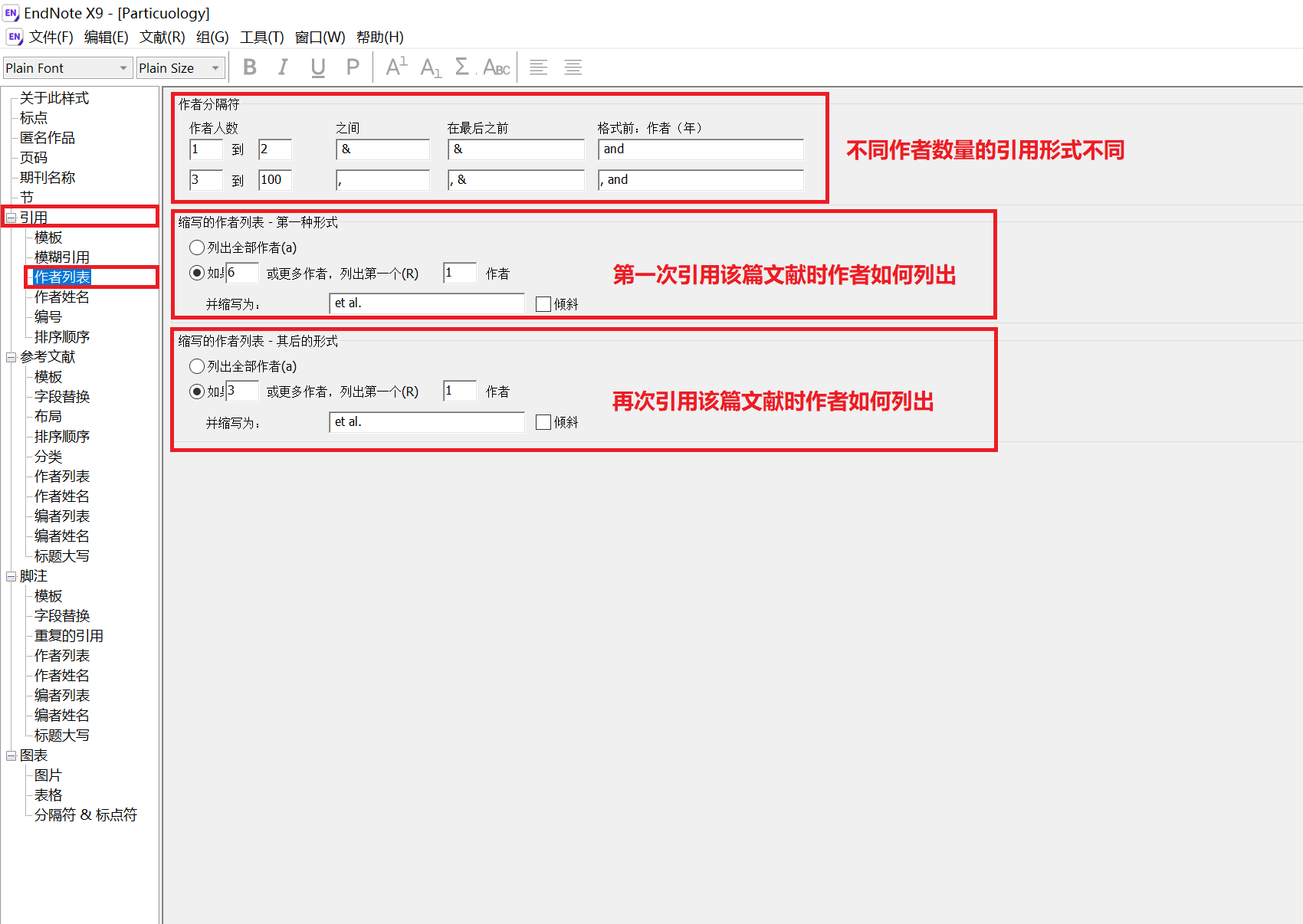Collapse the 脚注 tree node
Screen dimensions: 1303x924
click(x=11, y=576)
